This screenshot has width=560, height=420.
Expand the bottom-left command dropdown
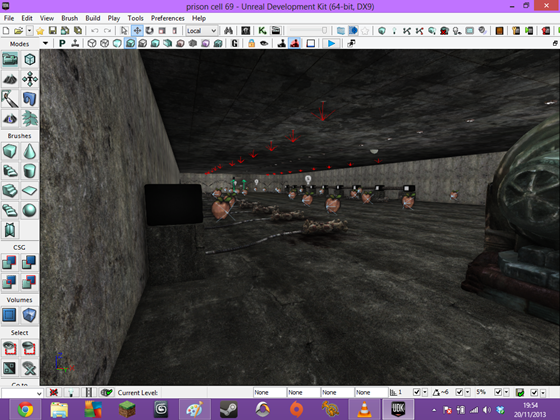(39, 393)
